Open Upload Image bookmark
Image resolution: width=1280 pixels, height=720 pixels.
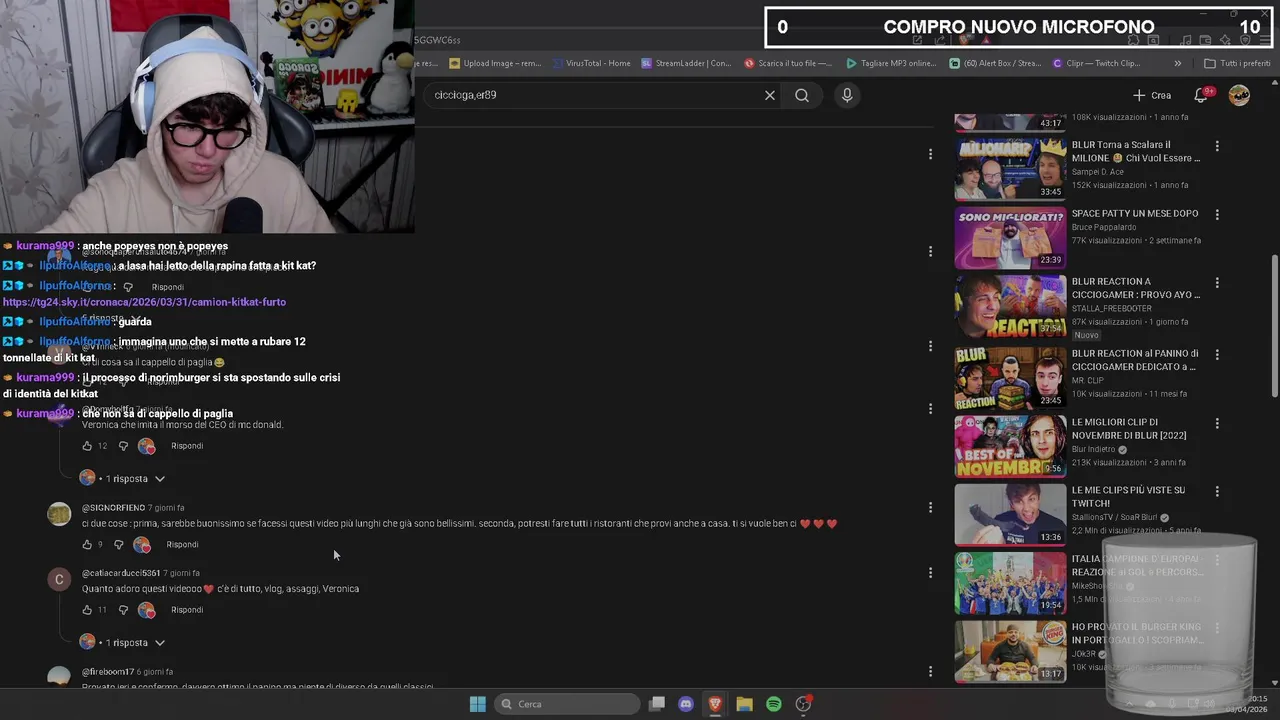pyautogui.click(x=495, y=63)
